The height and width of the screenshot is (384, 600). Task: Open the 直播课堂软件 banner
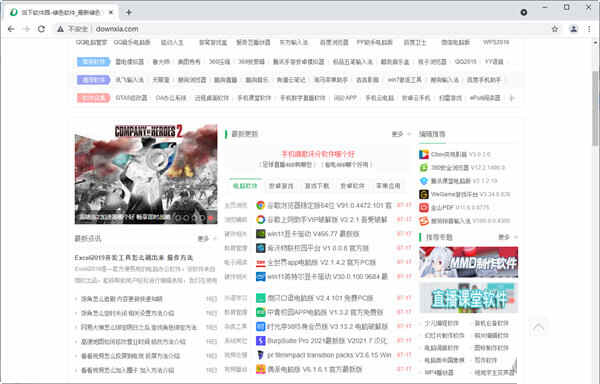(469, 298)
